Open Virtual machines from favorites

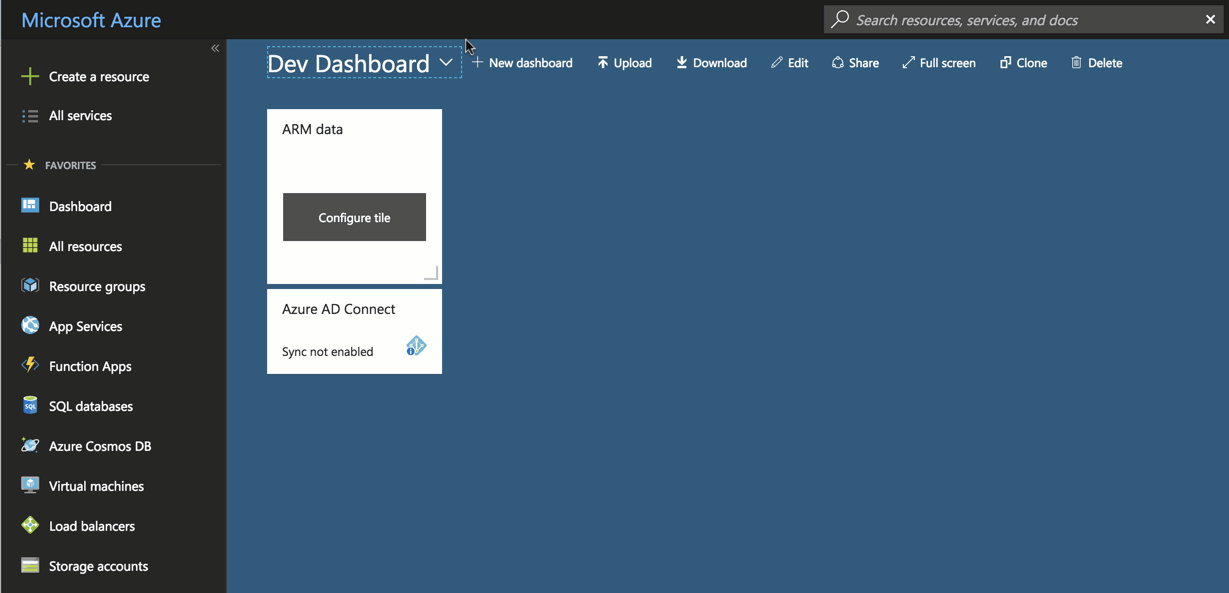[96, 486]
